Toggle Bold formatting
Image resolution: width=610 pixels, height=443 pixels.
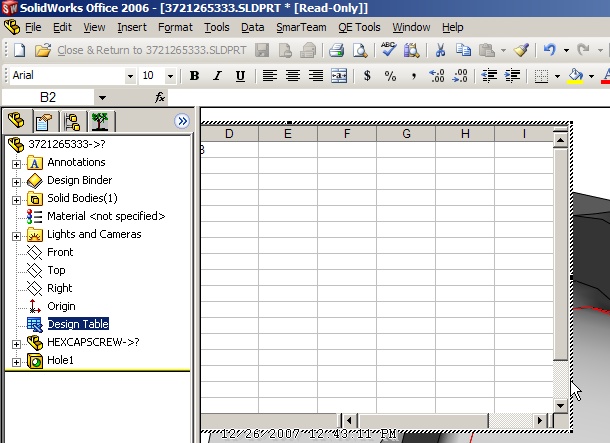point(194,76)
